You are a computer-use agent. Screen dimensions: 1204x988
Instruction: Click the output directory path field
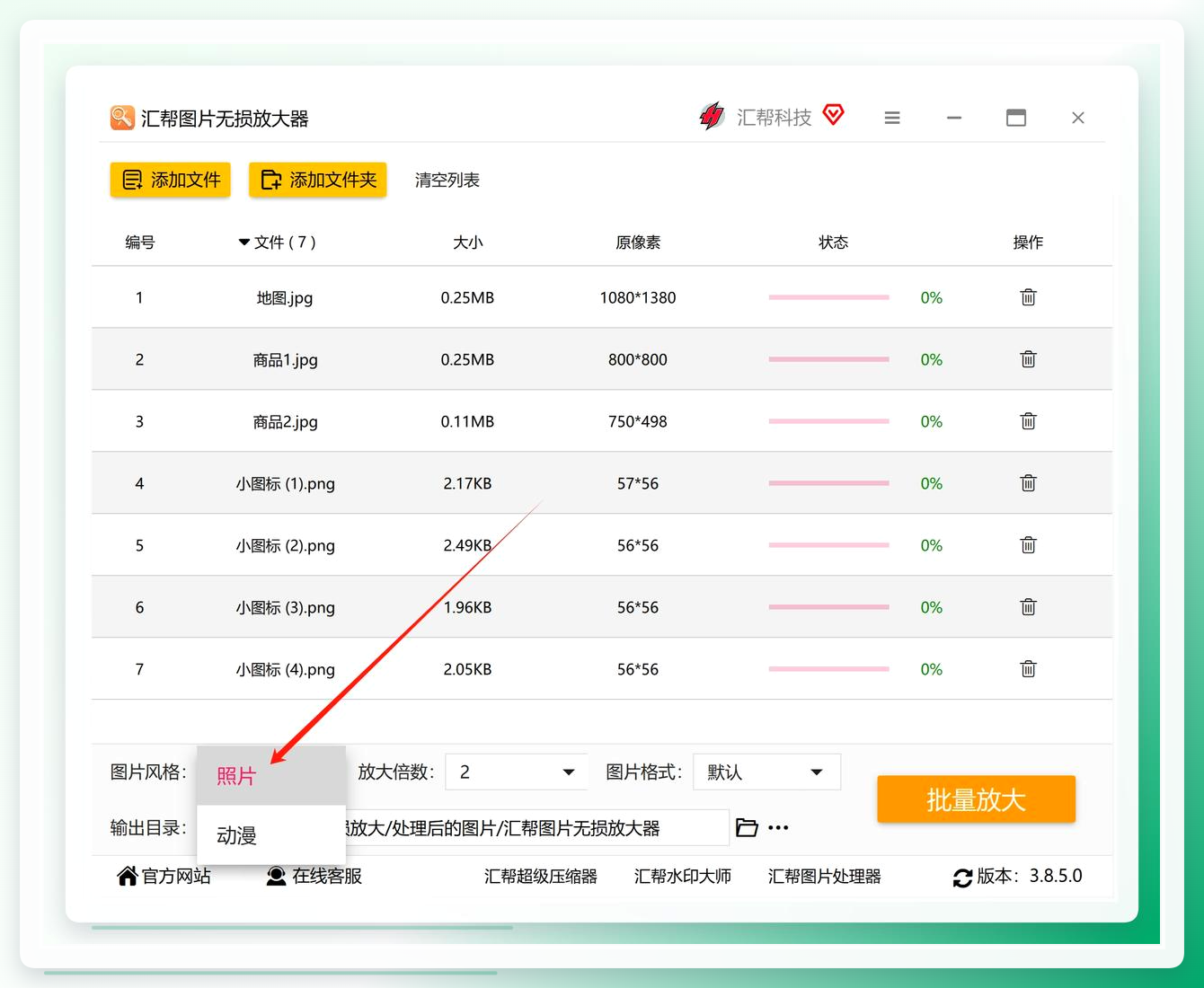537,827
